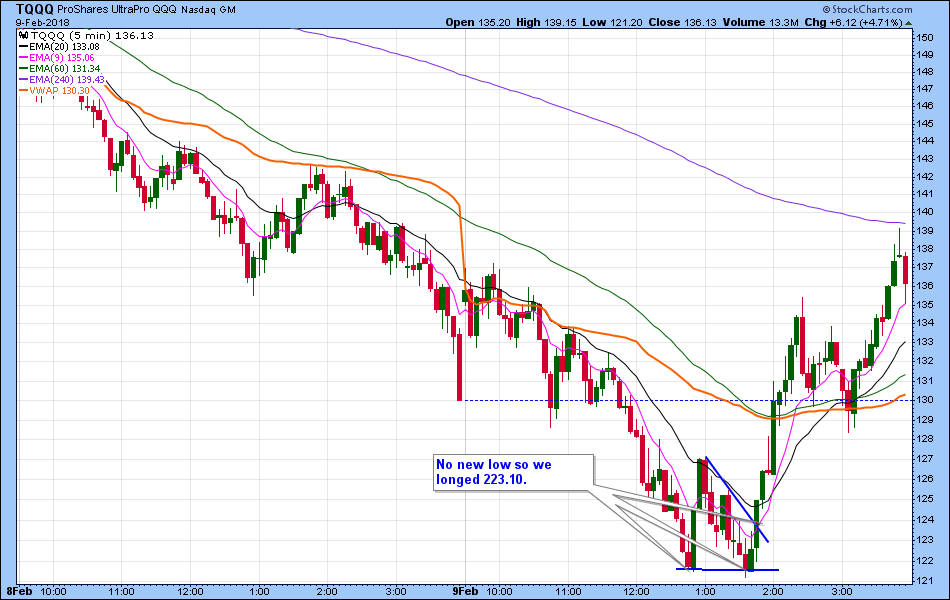Click the 12:00 label in the 9Feb session
Viewport: 950px width, 600px height.
tap(636, 592)
